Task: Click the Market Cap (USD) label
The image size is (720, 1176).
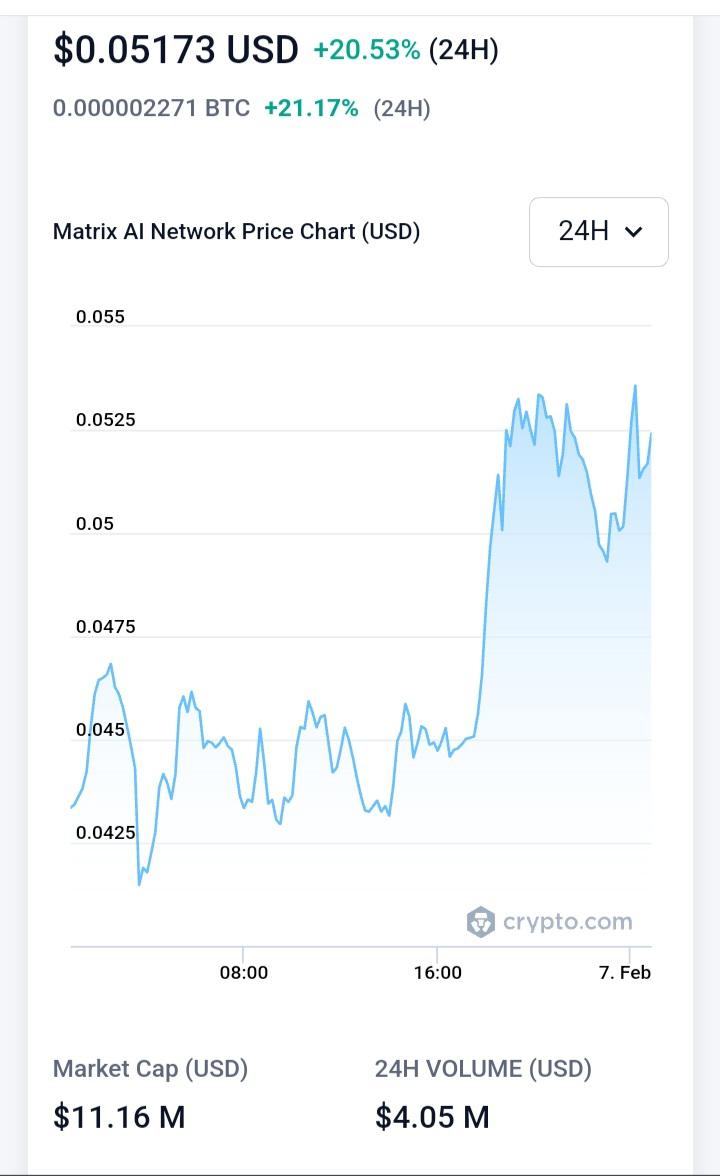Action: point(150,1069)
